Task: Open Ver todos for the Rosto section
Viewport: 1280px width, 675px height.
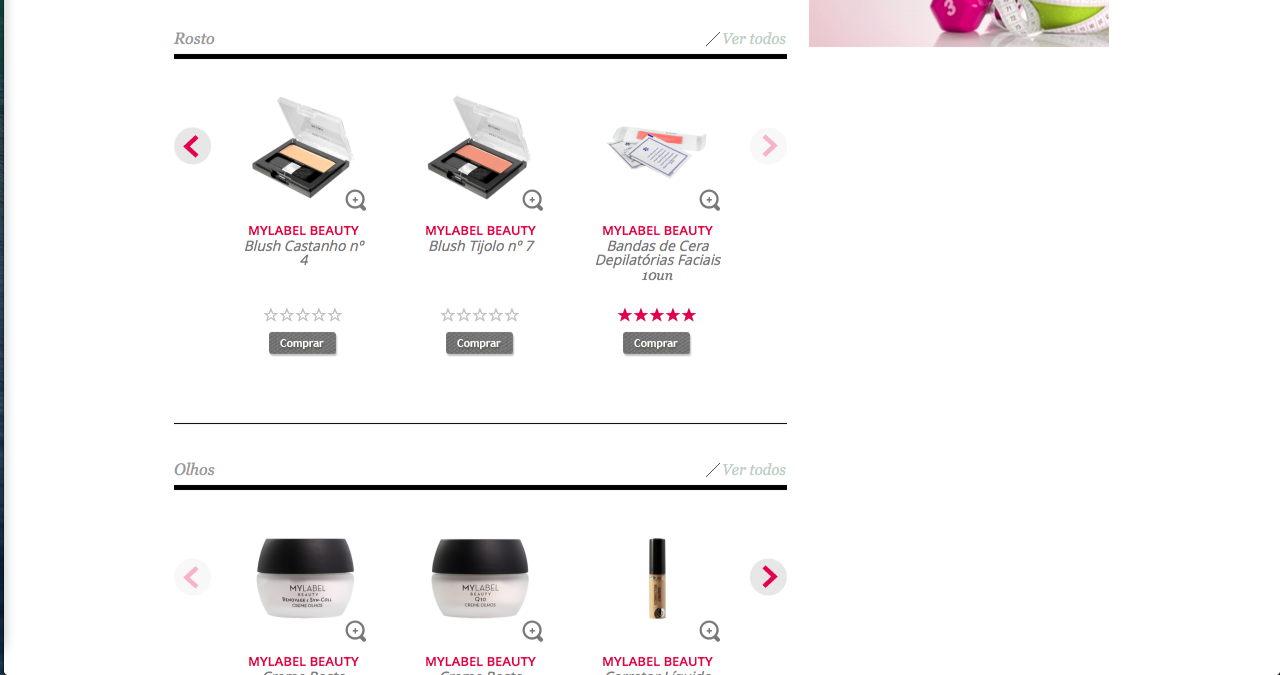Action: pyautogui.click(x=753, y=39)
